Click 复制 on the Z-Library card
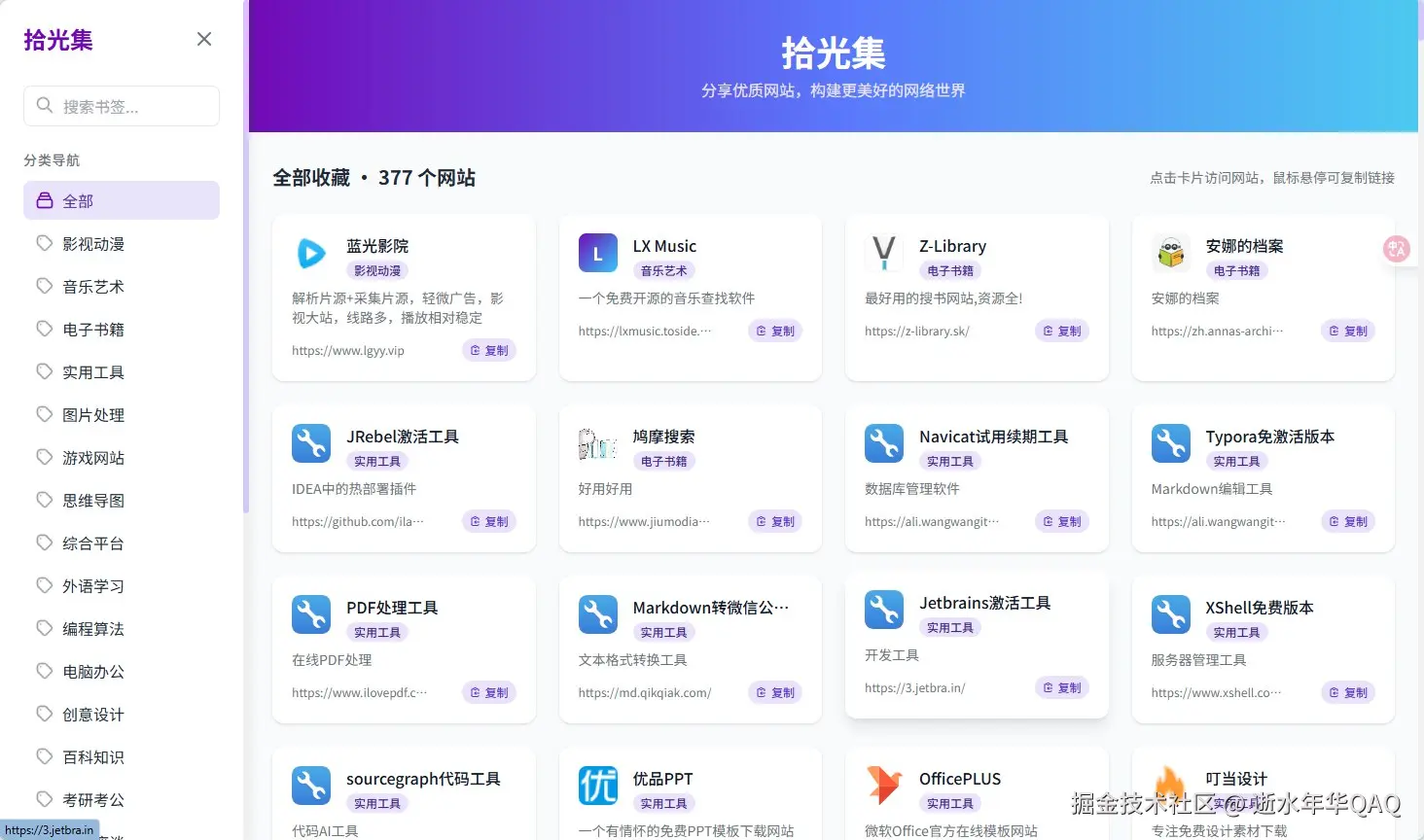Image resolution: width=1424 pixels, height=840 pixels. click(1061, 331)
